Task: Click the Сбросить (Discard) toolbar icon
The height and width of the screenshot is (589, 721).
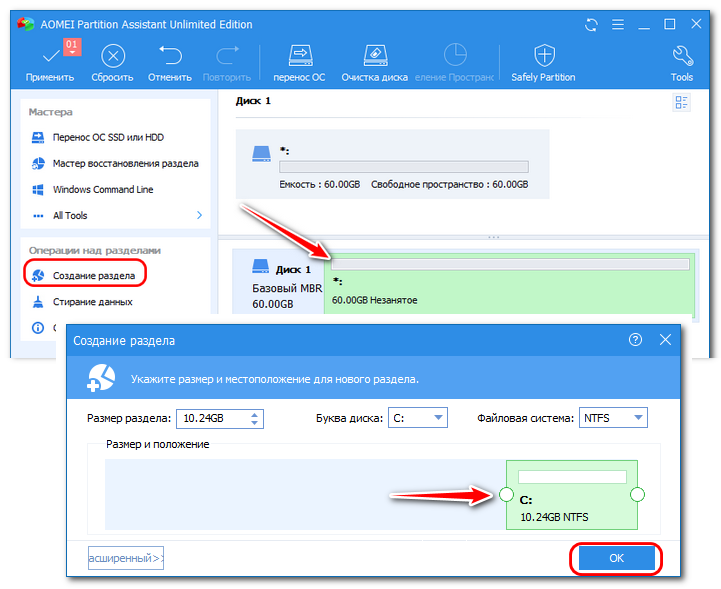Action: pyautogui.click(x=113, y=56)
